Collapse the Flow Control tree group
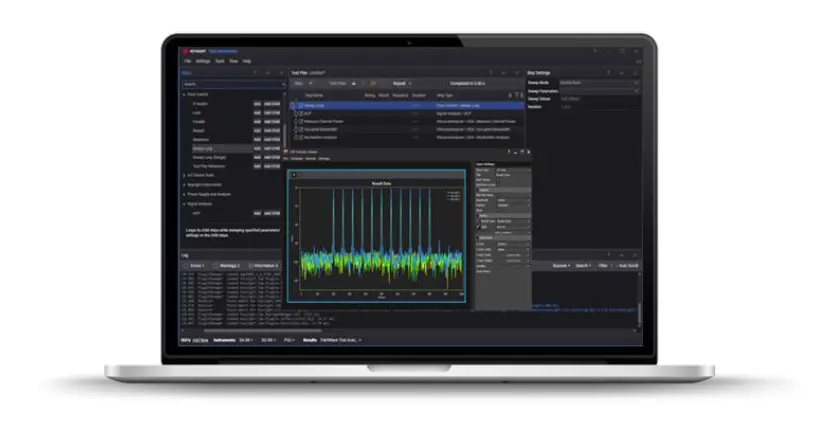 click(184, 94)
